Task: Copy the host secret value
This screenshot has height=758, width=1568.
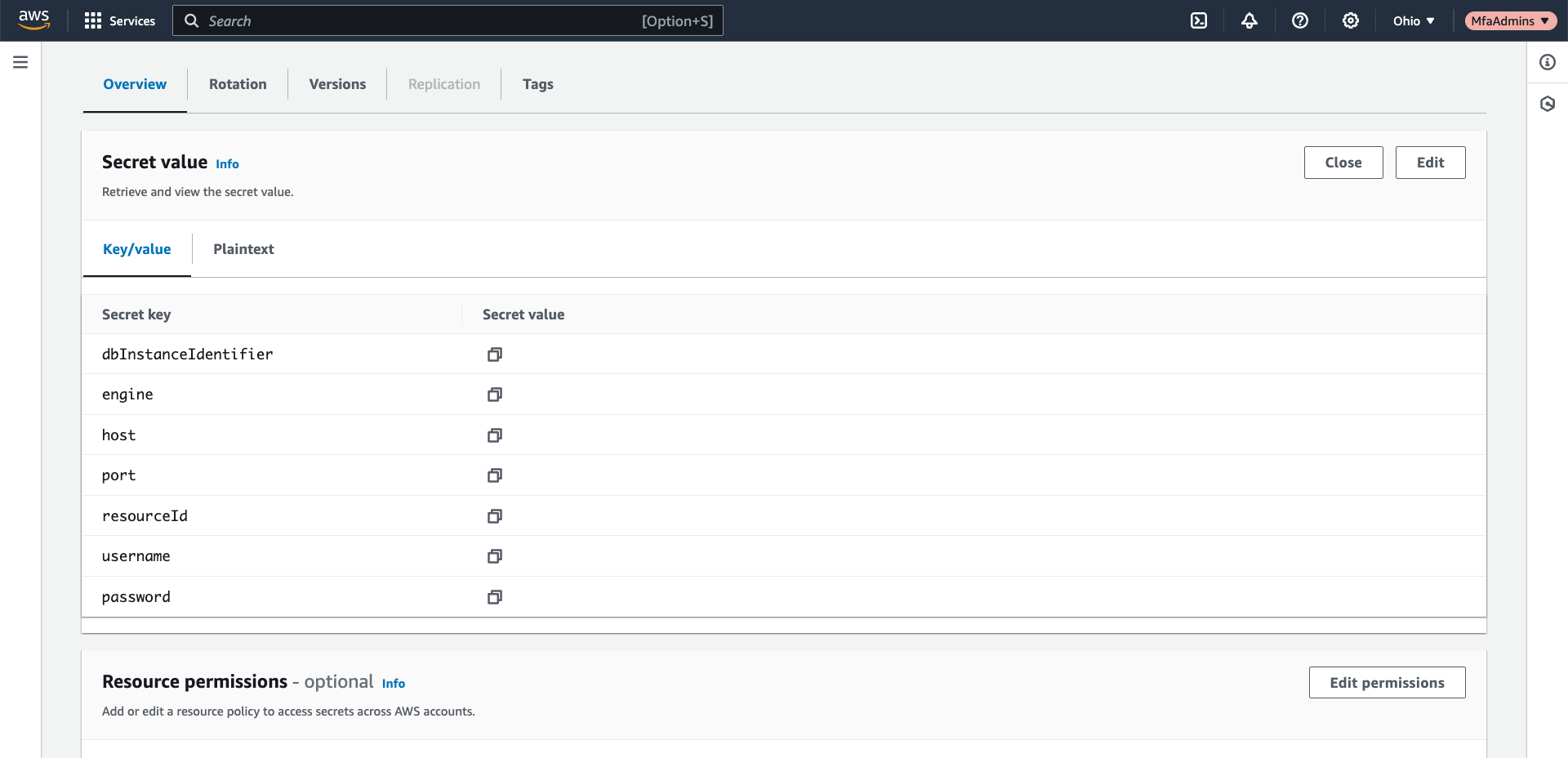Action: coord(495,435)
